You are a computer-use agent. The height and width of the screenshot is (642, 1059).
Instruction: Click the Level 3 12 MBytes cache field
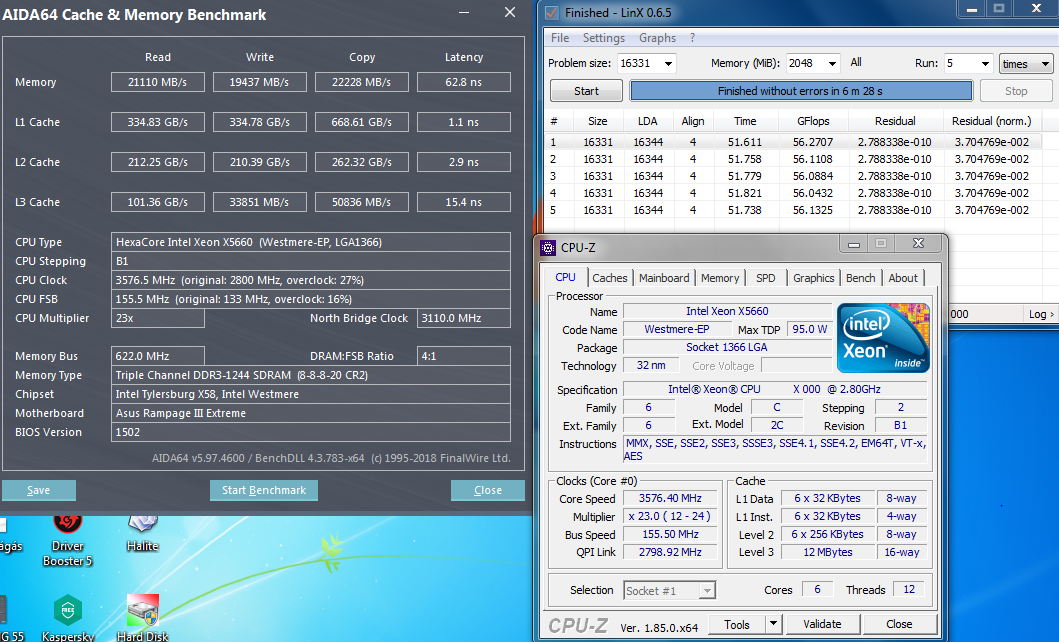point(828,552)
